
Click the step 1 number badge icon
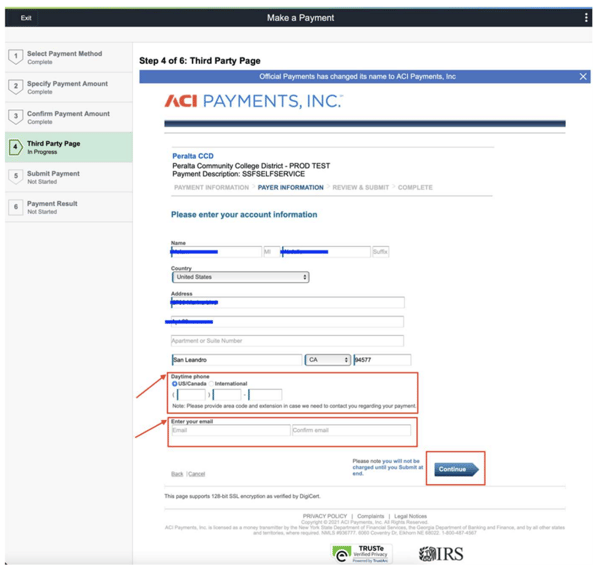click(x=16, y=57)
